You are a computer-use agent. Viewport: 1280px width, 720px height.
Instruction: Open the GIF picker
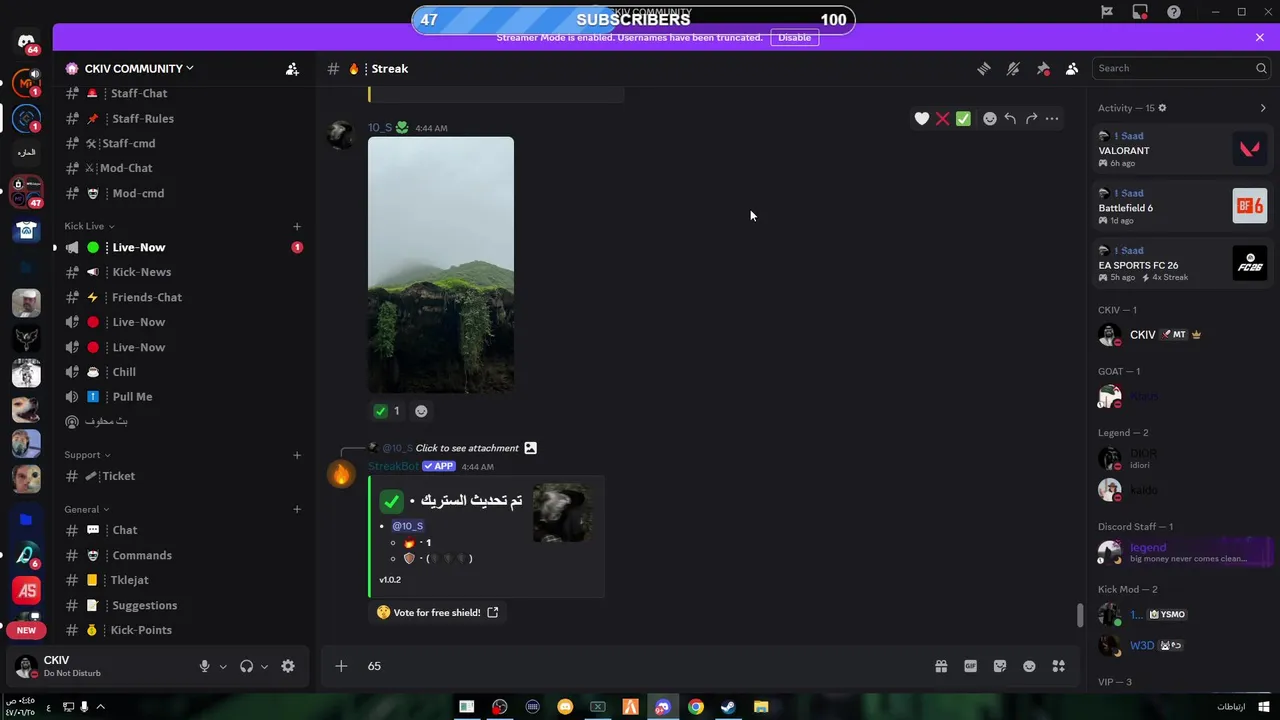[970, 666]
